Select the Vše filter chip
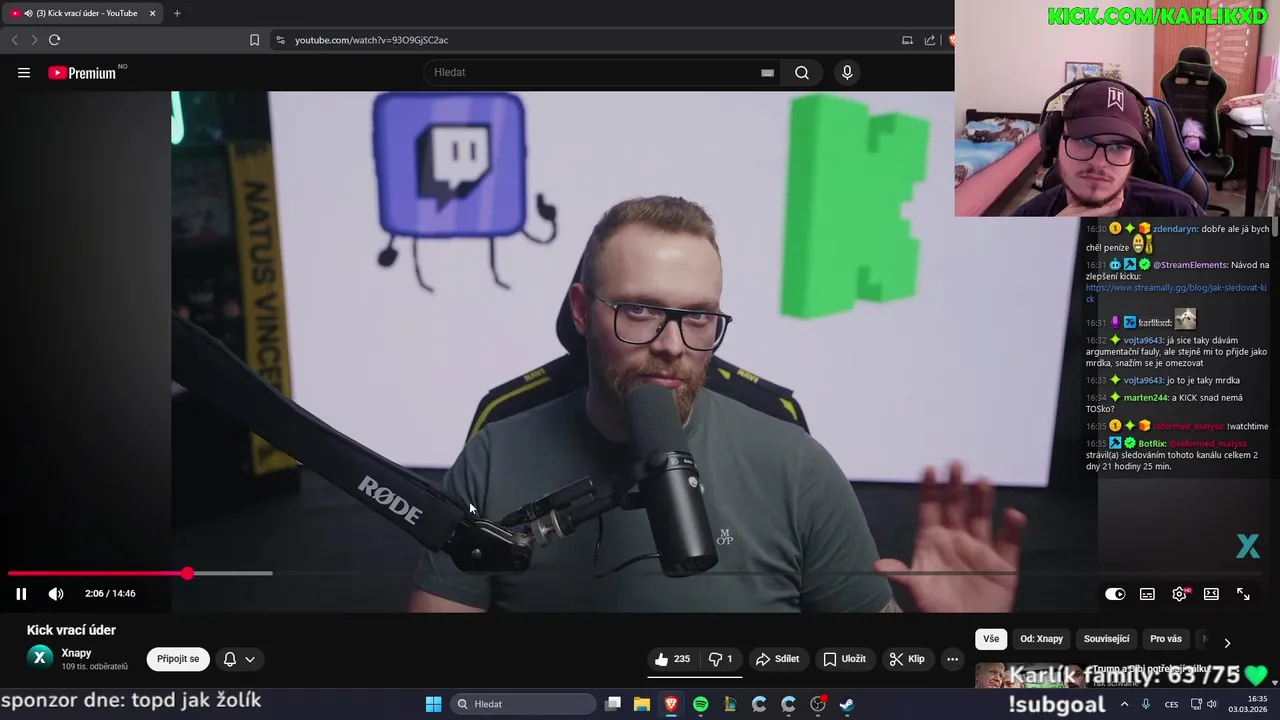The image size is (1280, 720). pos(991,639)
